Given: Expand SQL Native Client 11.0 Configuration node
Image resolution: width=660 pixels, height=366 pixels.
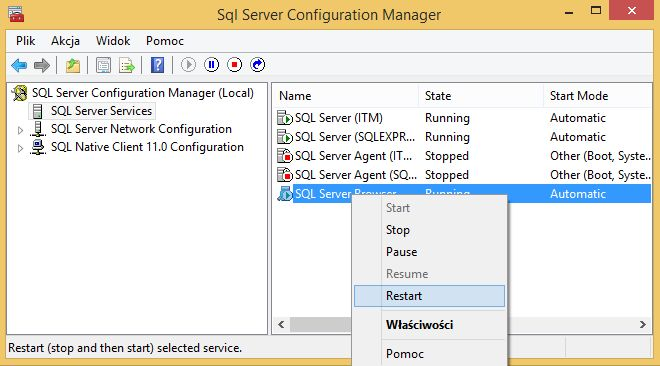Looking at the screenshot, I should 20,148.
